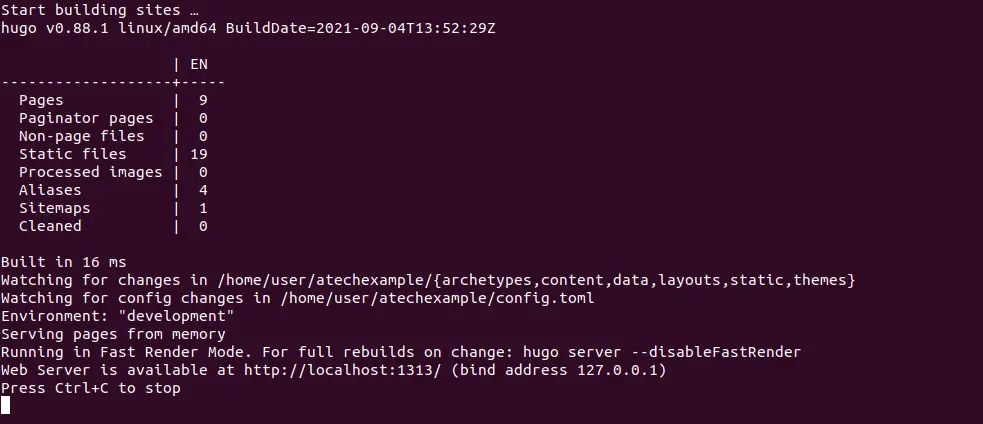Click the Static files count 19
Image resolution: width=983 pixels, height=424 pixels.
(199, 154)
